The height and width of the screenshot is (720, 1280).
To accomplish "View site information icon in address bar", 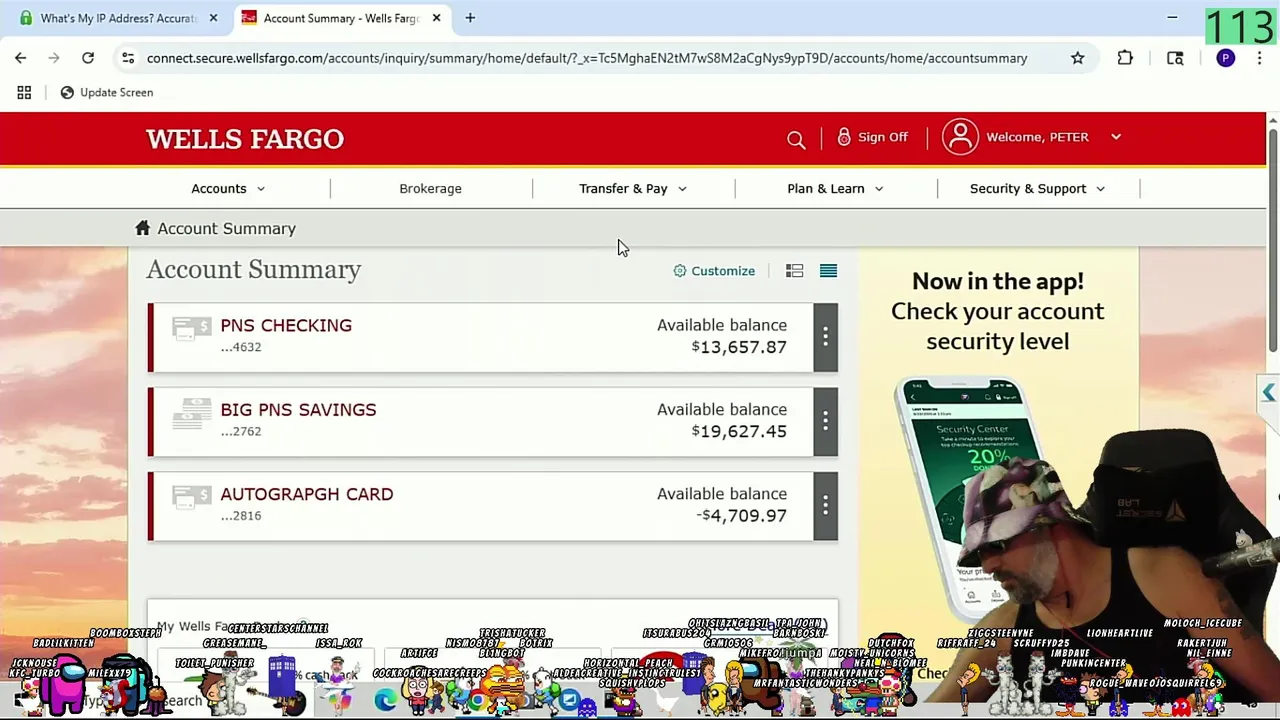I will 128,58.
